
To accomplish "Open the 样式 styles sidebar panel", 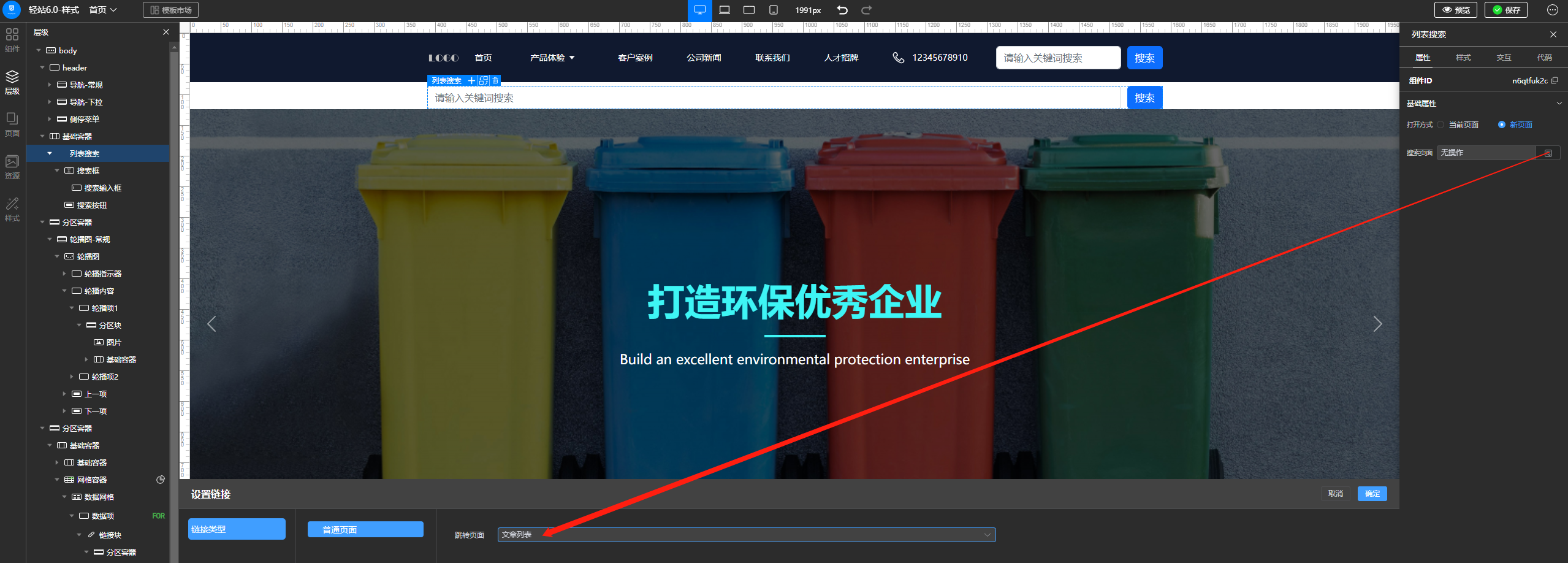I will click(12, 209).
